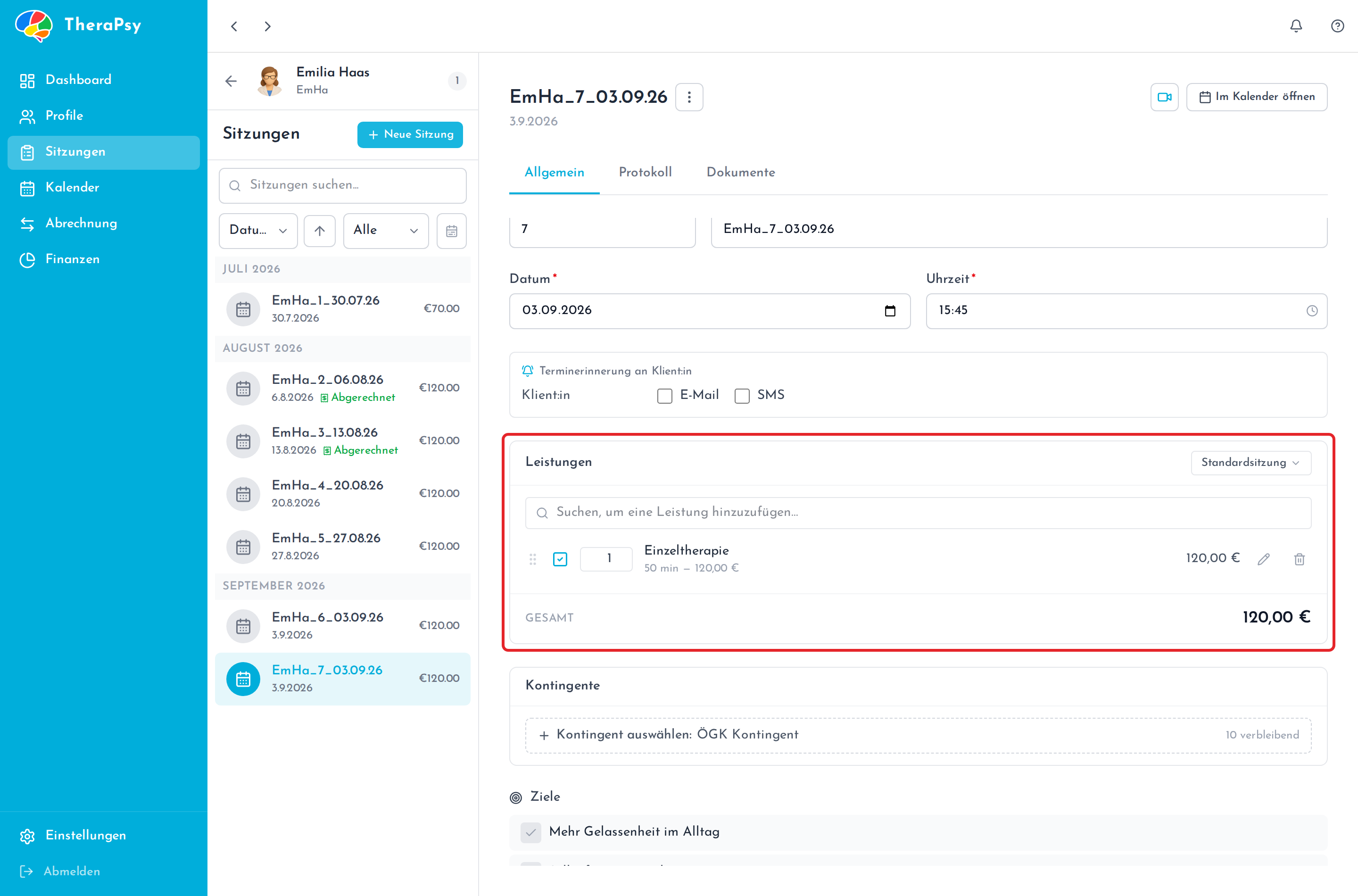Open the Alle filter dropdown
The image size is (1358, 896).
pos(386,231)
